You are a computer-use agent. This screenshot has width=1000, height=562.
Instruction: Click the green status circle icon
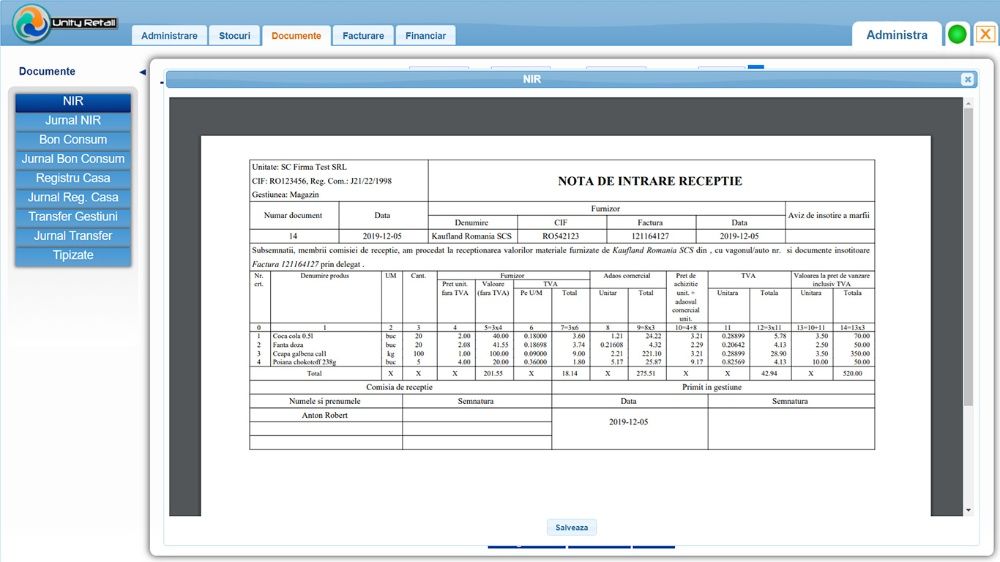[x=957, y=34]
